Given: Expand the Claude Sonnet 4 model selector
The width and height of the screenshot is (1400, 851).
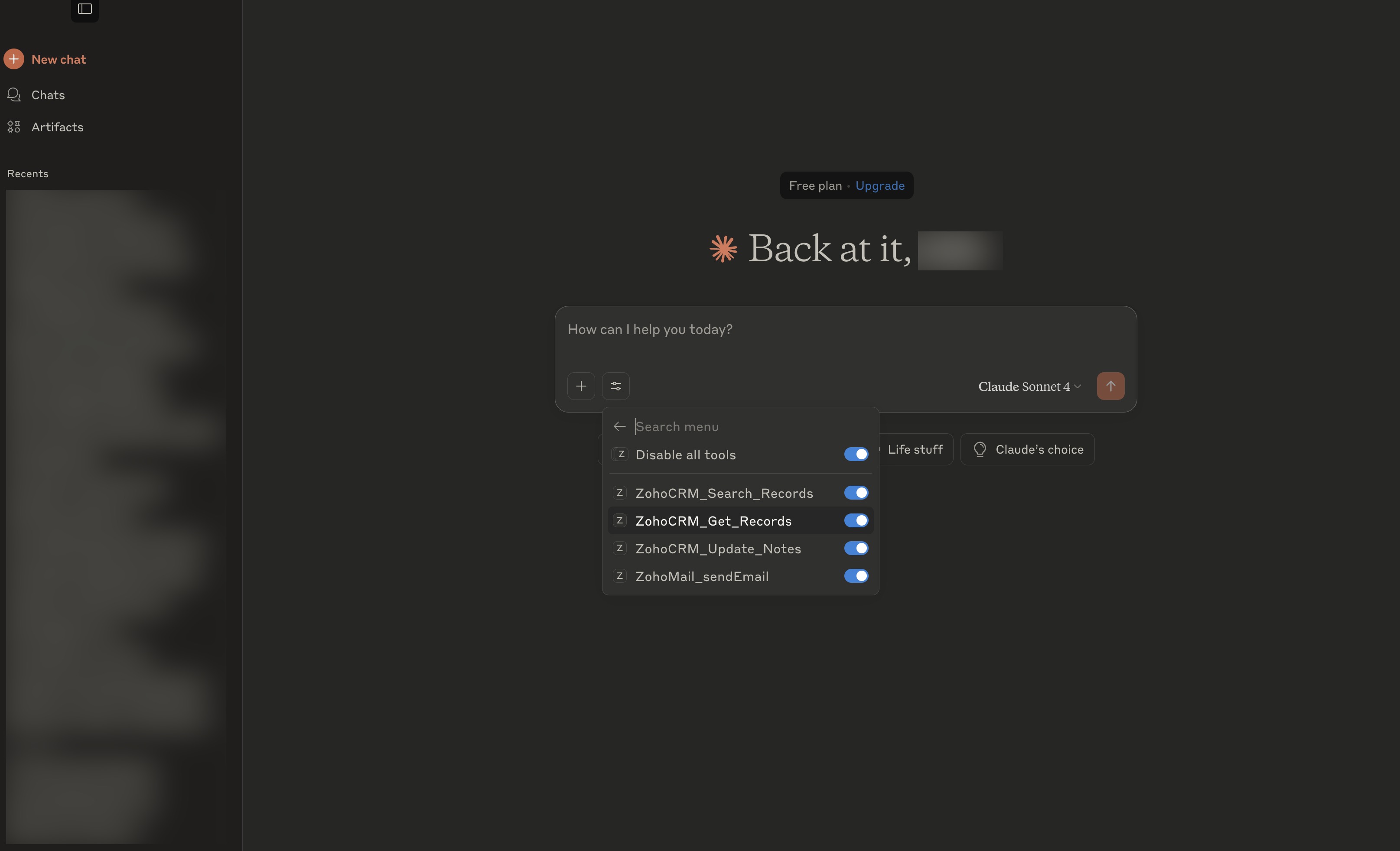Looking at the screenshot, I should coord(1029,387).
